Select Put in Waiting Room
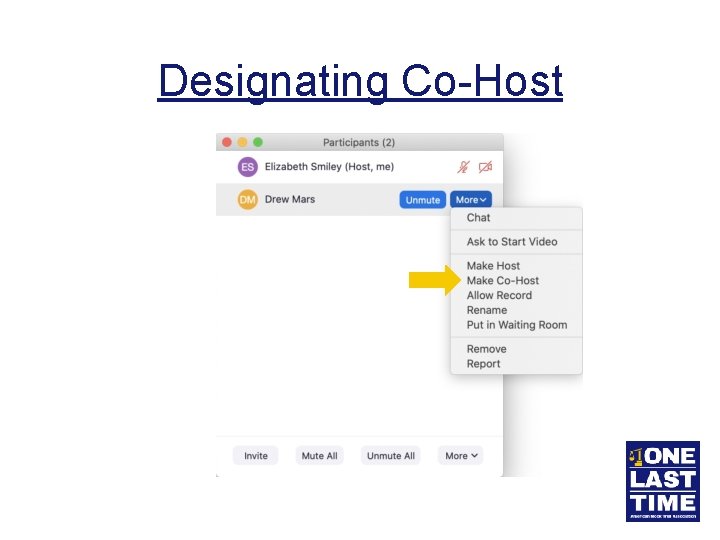The height and width of the screenshot is (540, 720). [x=517, y=325]
